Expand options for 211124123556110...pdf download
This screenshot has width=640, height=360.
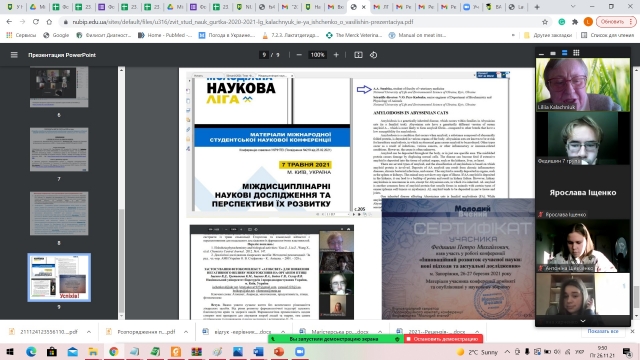(89, 332)
